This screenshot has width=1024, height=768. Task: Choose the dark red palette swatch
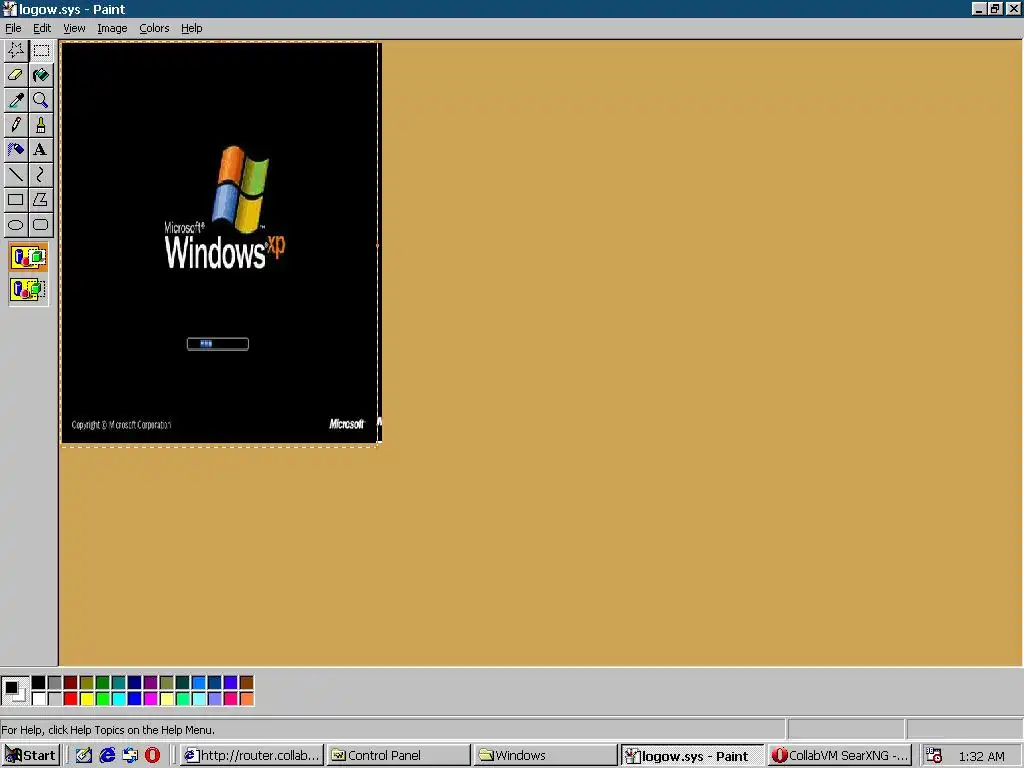tap(71, 683)
